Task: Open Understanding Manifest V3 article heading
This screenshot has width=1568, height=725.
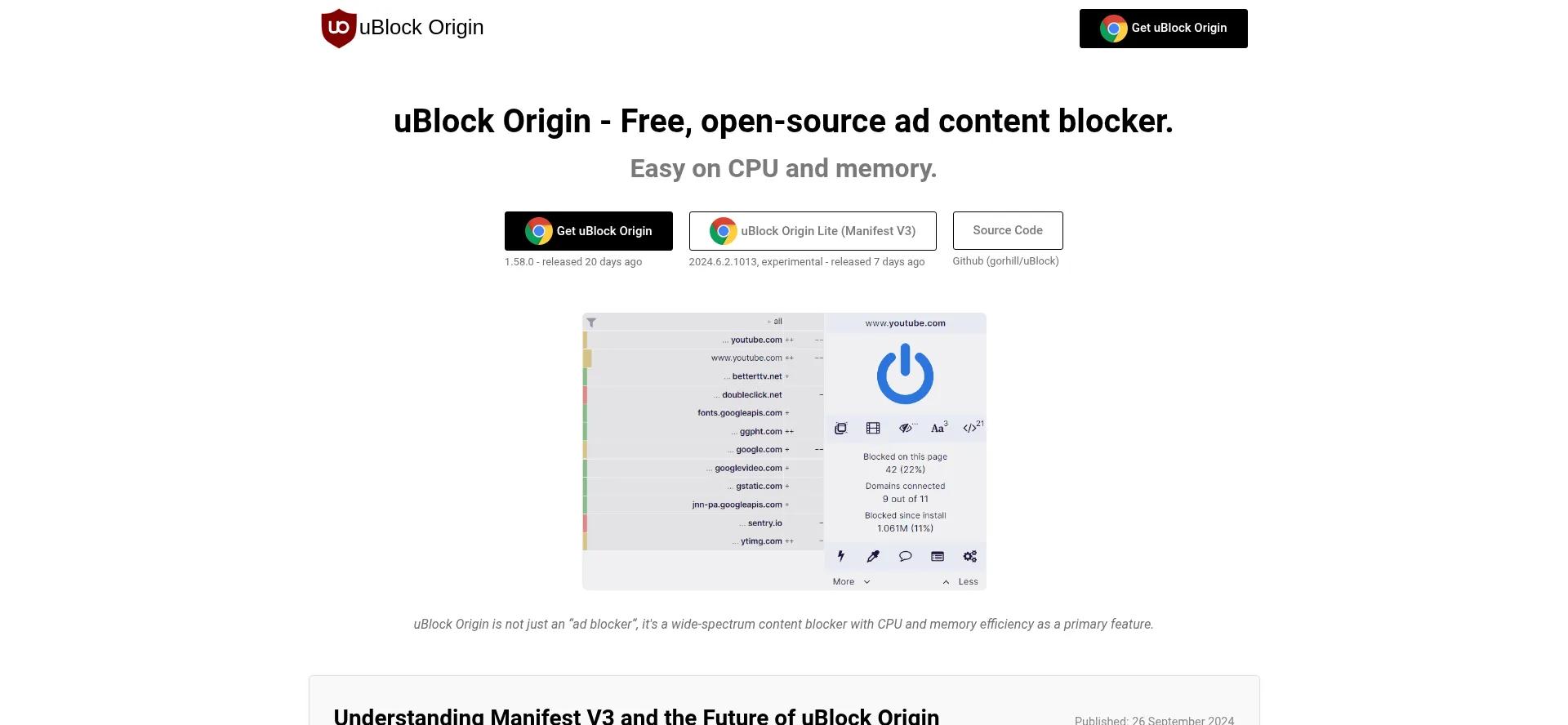Action: coord(636,716)
